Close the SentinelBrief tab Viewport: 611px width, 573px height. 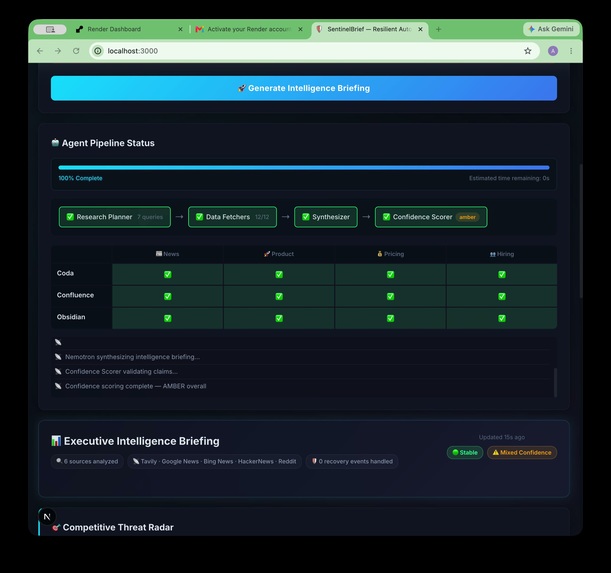tap(420, 29)
